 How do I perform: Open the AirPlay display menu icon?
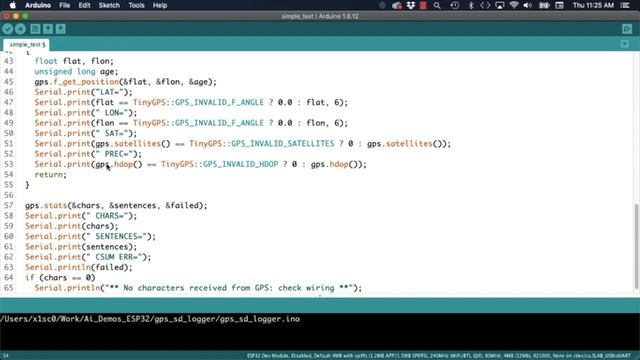tap(500, 5)
